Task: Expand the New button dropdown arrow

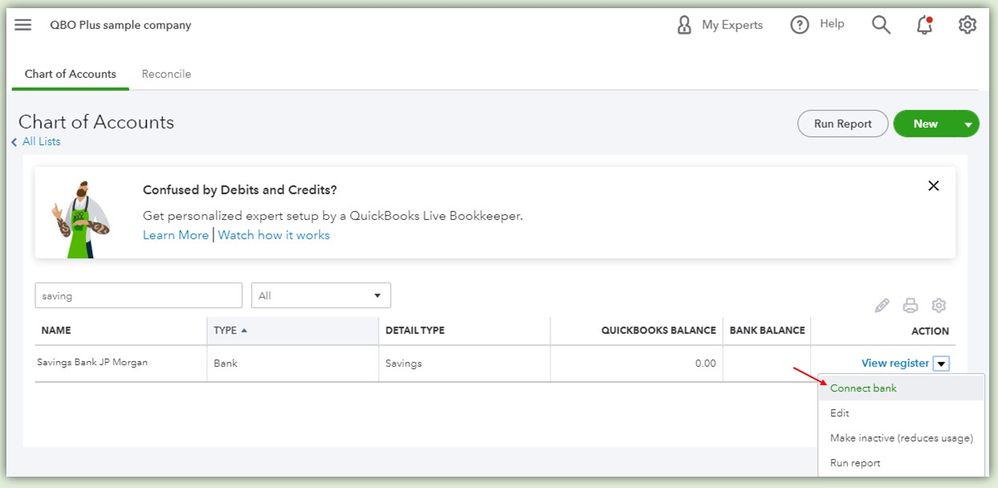Action: [x=968, y=124]
